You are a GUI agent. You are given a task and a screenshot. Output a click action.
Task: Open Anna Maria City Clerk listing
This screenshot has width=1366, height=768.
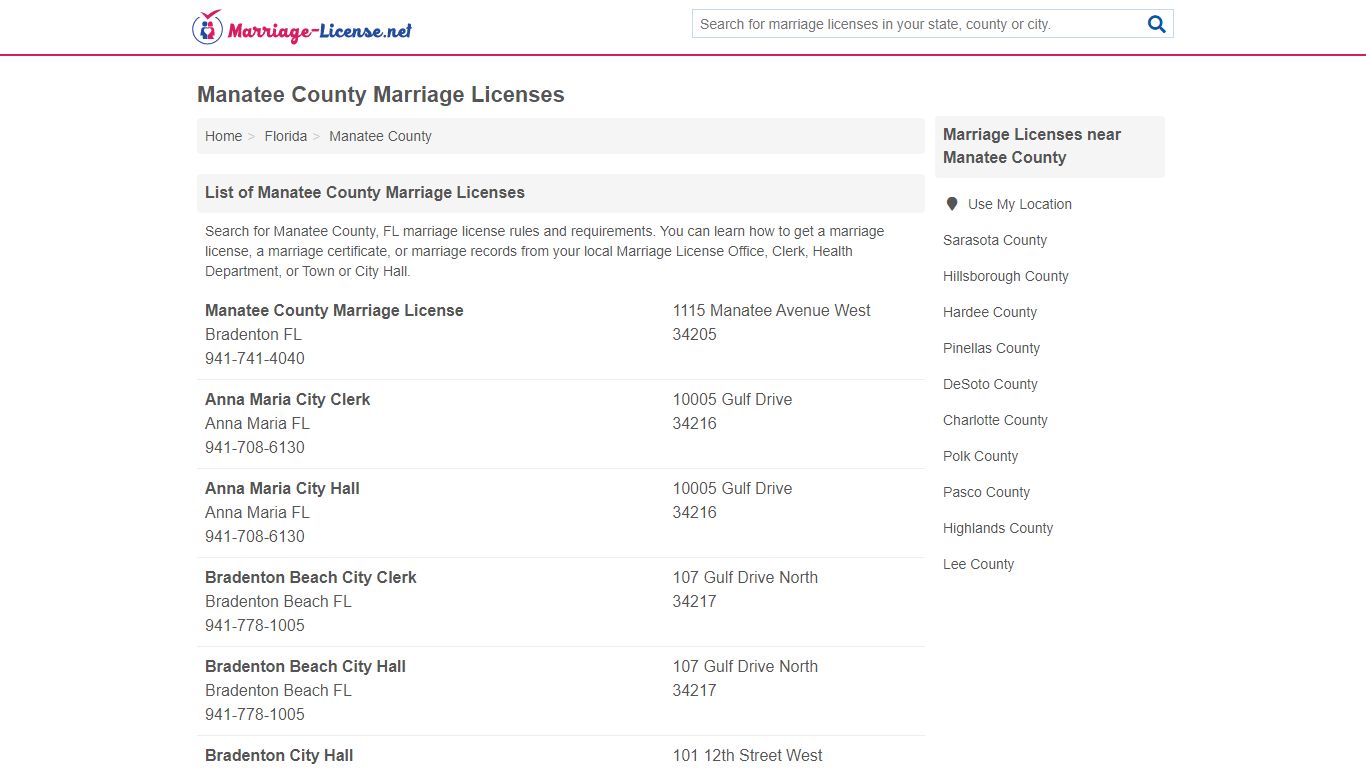coord(287,399)
